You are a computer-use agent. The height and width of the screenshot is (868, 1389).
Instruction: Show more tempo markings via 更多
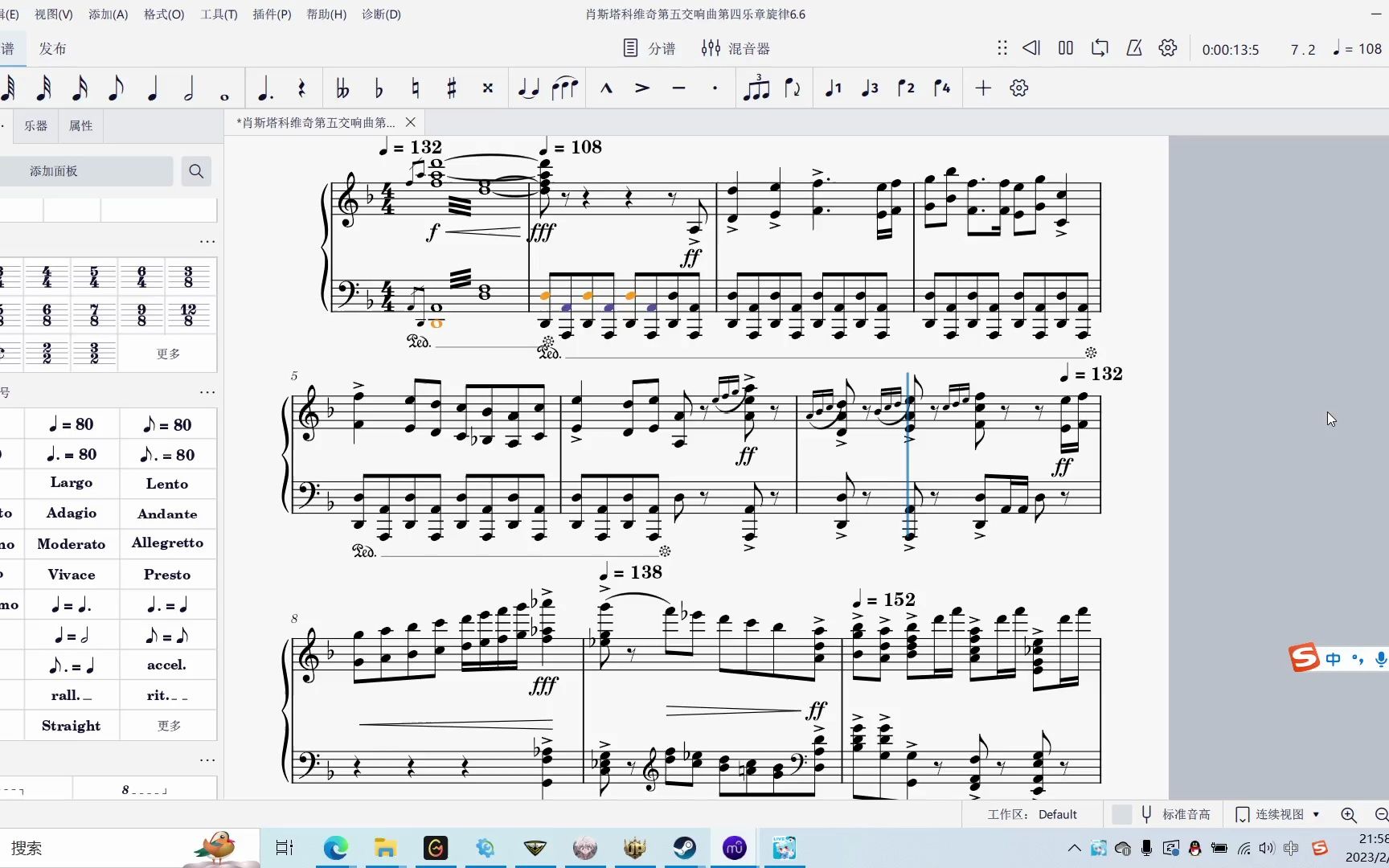pyautogui.click(x=169, y=726)
